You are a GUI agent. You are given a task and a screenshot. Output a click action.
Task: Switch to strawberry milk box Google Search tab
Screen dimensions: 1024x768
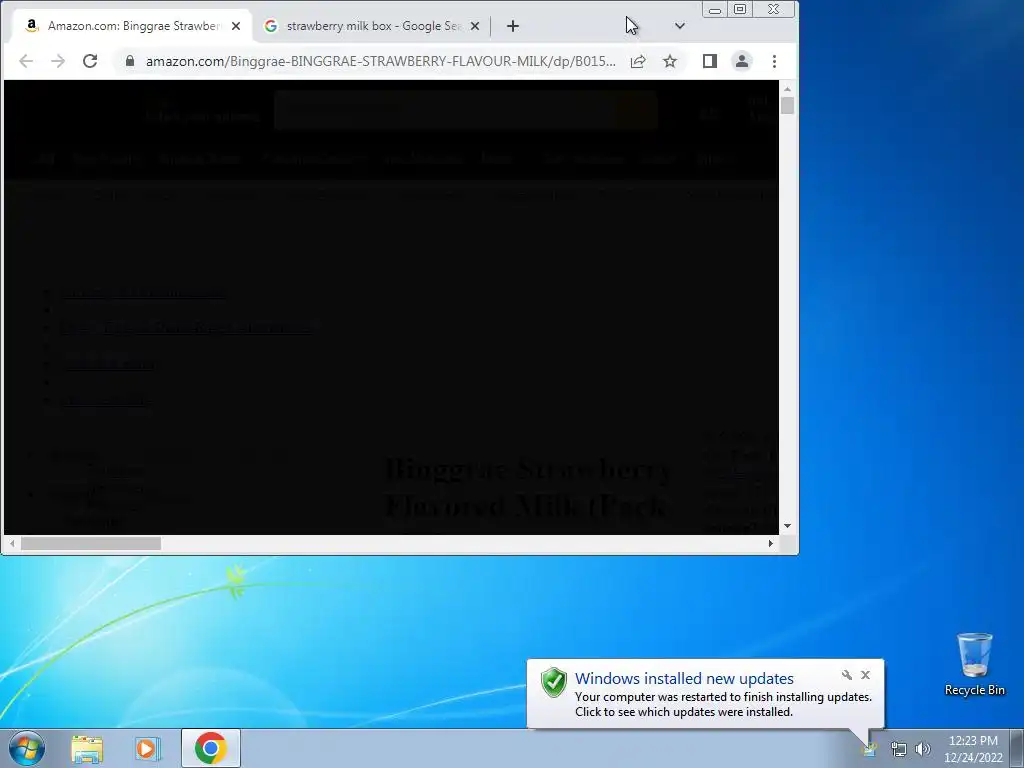pos(372,26)
